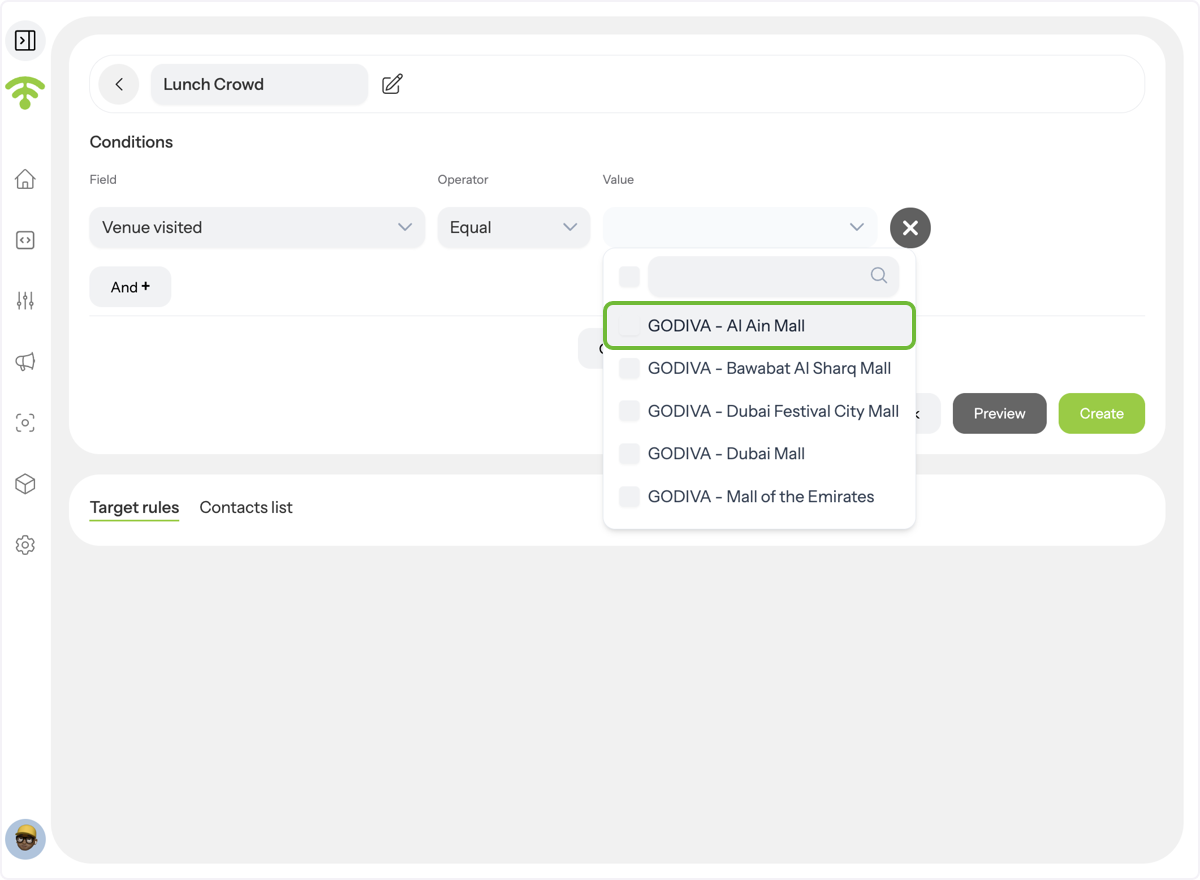Click the And + button
1200x880 pixels.
(x=130, y=287)
